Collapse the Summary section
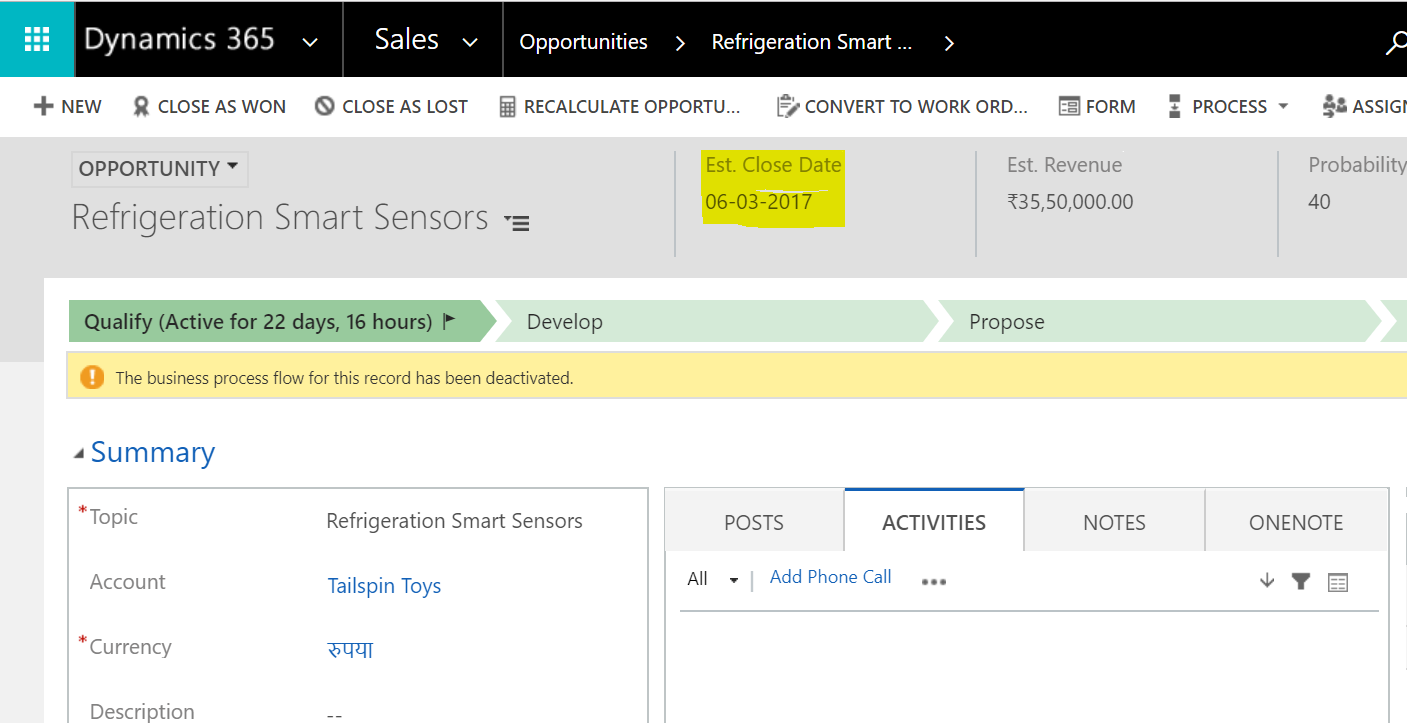Image resolution: width=1407 pixels, height=723 pixels. coord(79,454)
